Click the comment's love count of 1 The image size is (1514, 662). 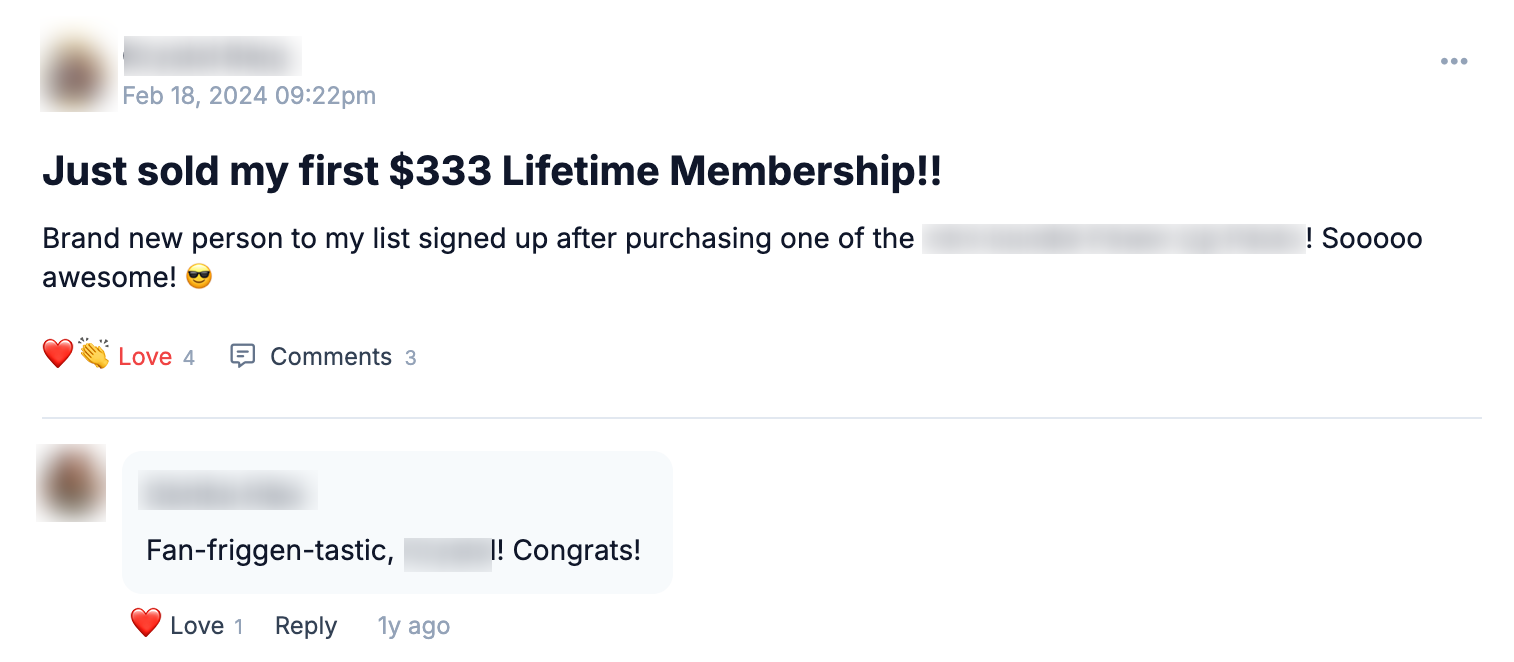tap(239, 627)
